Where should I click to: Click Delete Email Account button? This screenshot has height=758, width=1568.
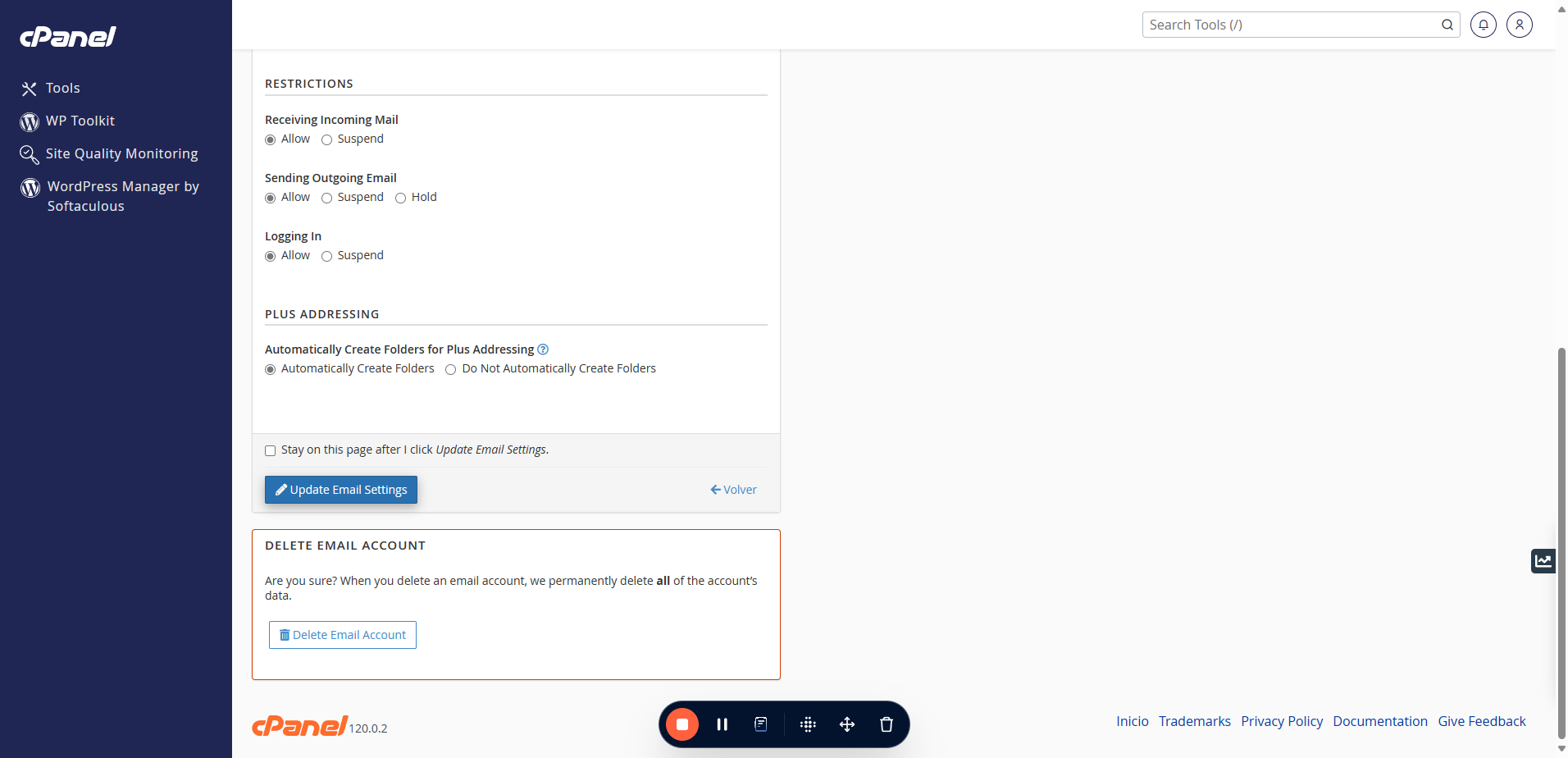[x=343, y=635]
